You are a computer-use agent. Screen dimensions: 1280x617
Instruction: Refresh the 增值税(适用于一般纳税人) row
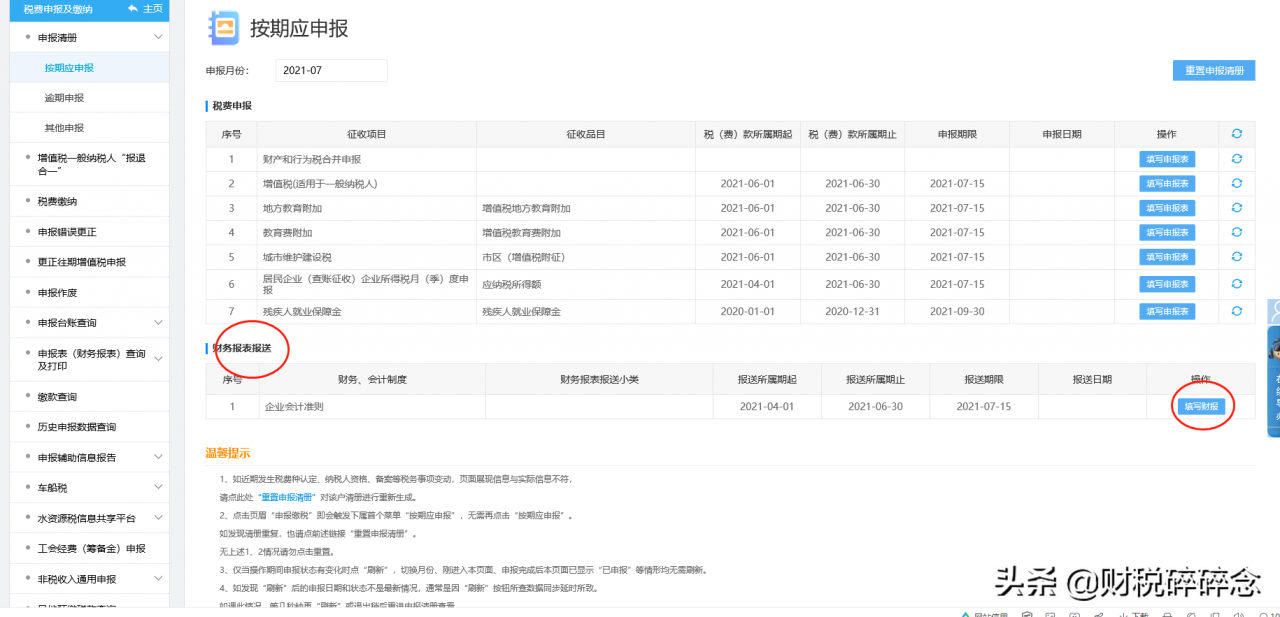point(1236,183)
